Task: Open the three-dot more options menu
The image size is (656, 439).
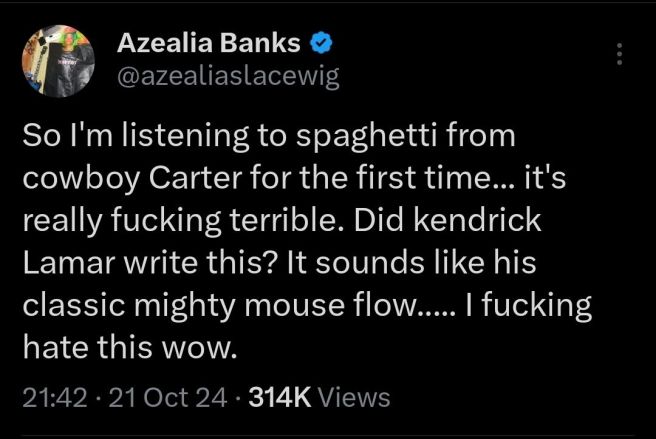Action: 620,55
